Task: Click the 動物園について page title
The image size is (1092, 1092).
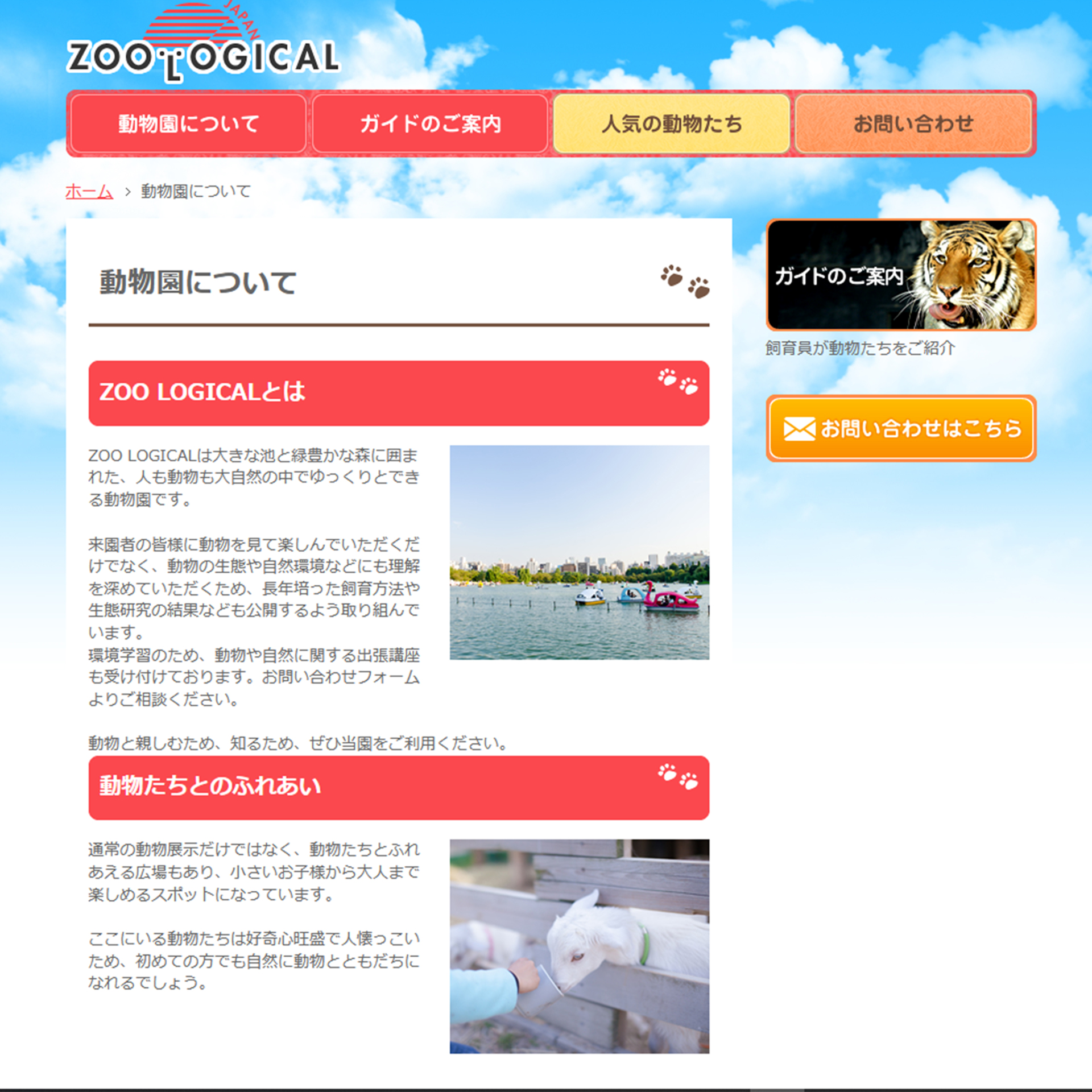Action: [198, 282]
